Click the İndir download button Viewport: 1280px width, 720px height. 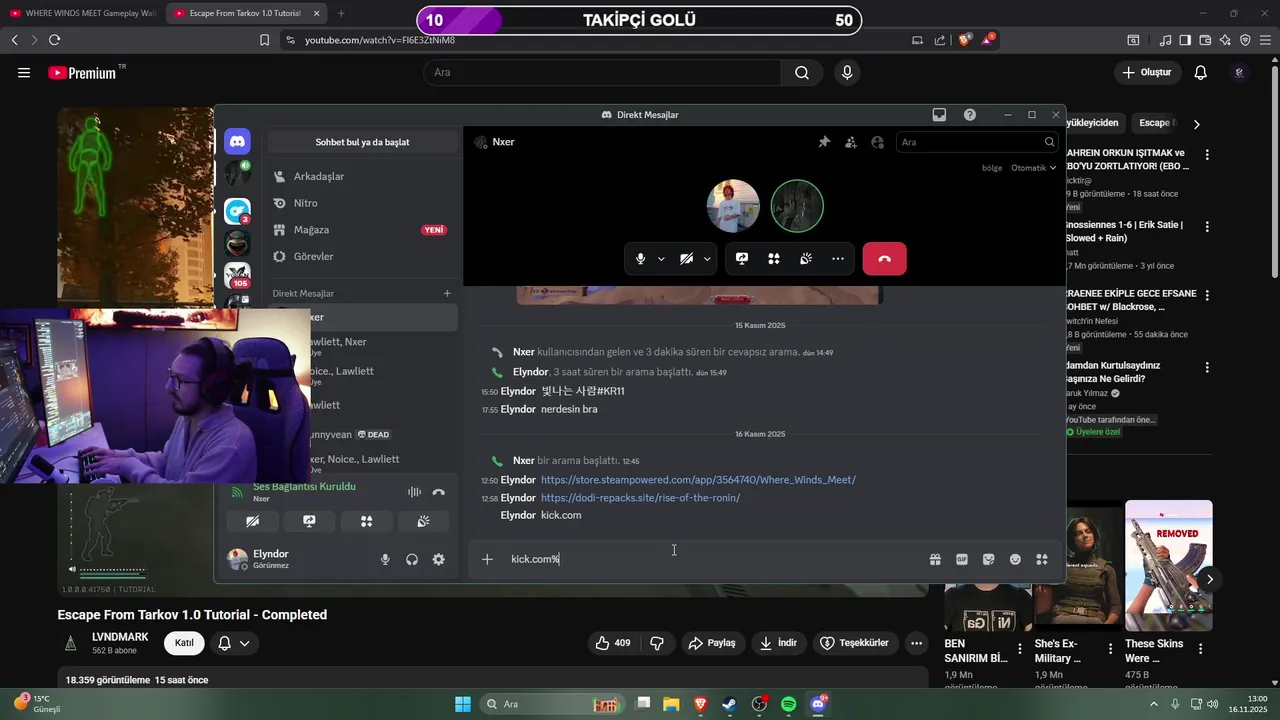(x=778, y=643)
